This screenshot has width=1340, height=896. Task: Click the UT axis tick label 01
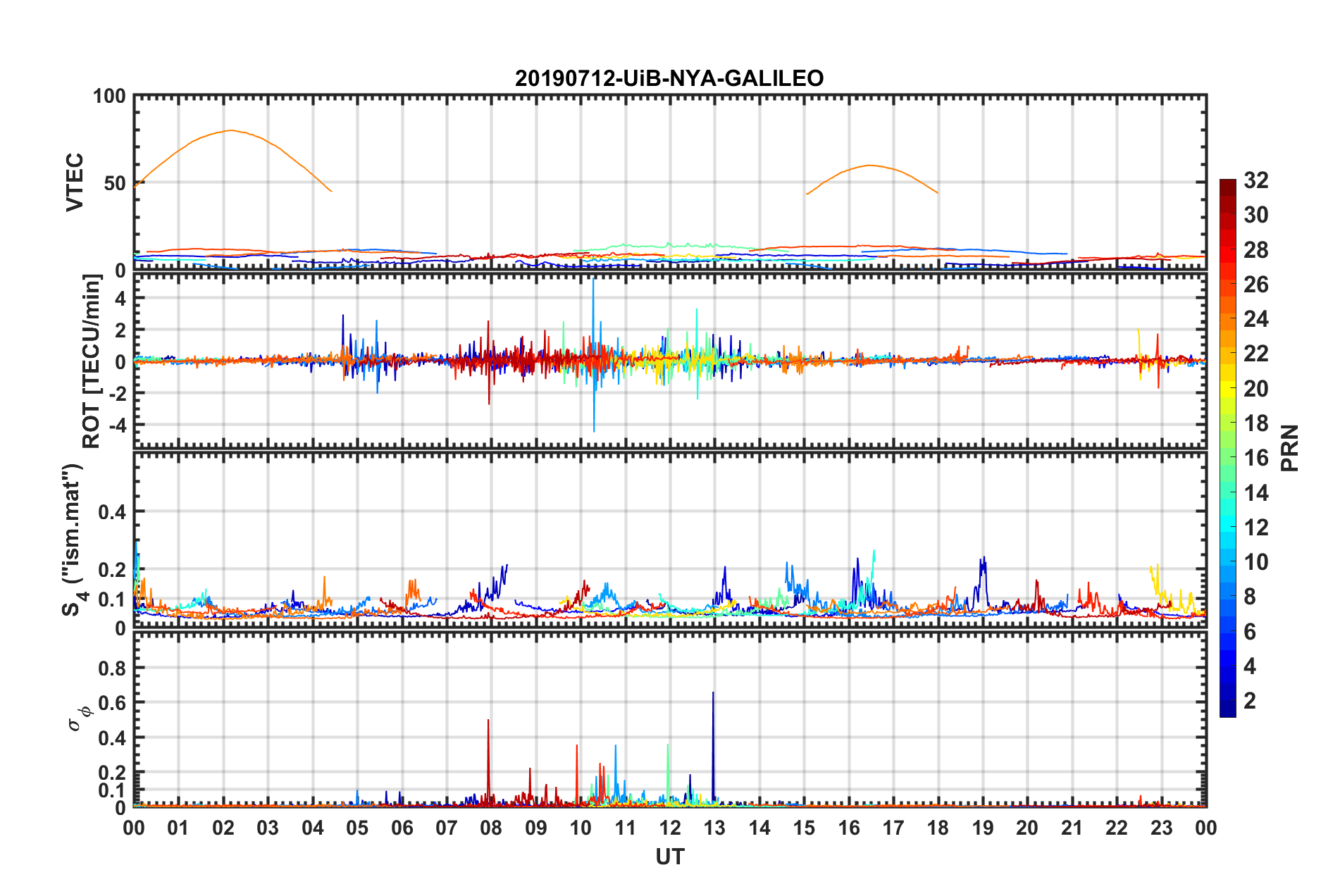tap(178, 828)
